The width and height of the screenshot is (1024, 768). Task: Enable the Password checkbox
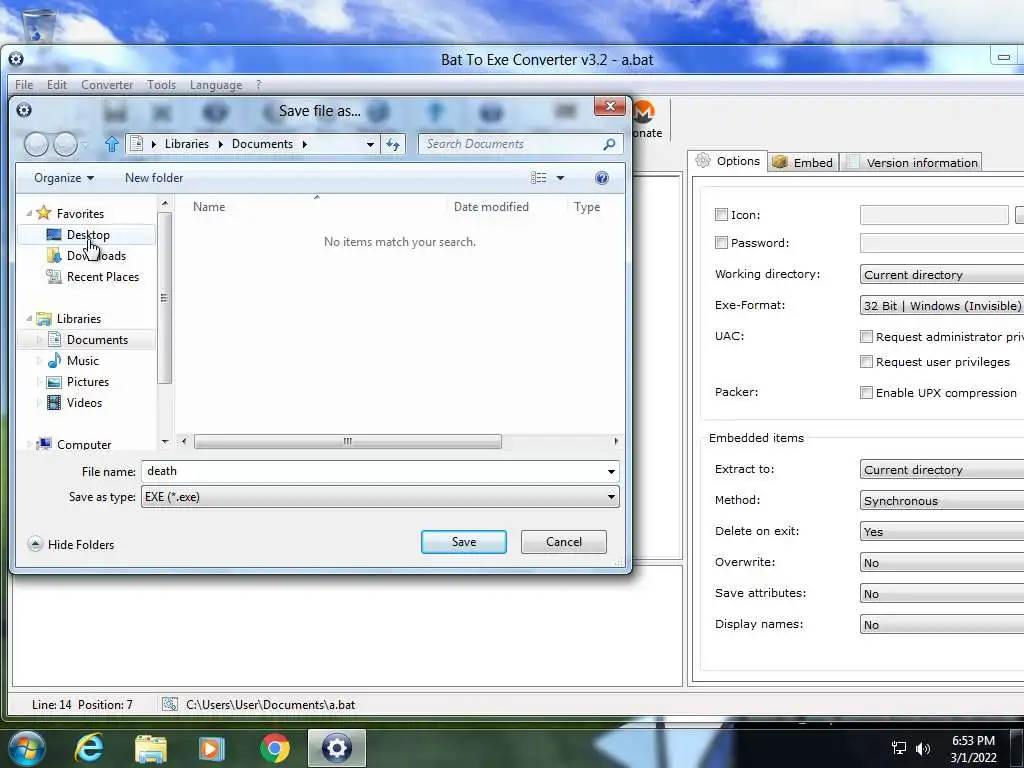coord(721,242)
